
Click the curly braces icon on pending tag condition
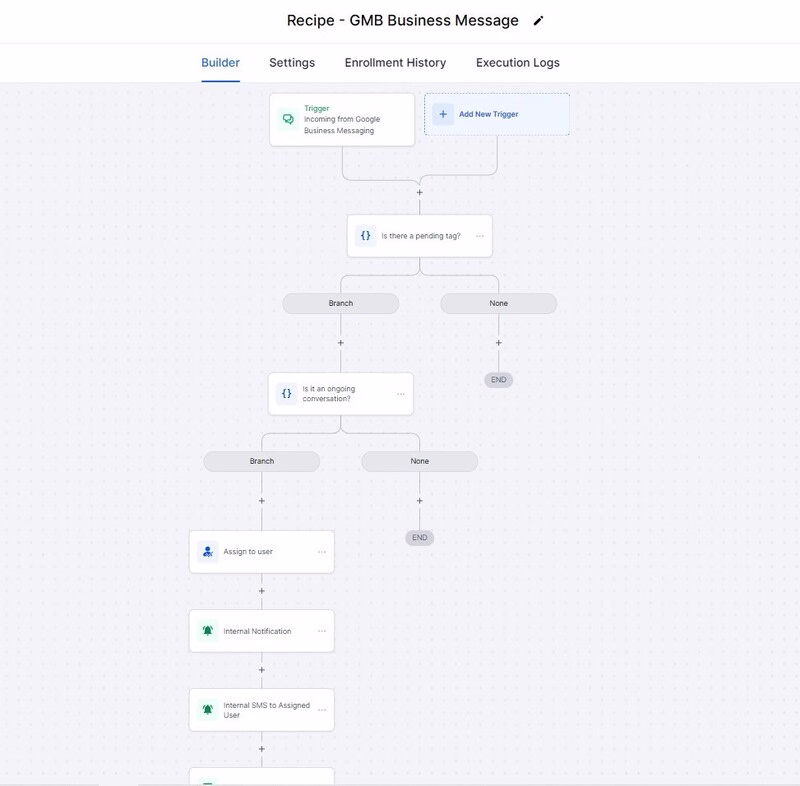pyautogui.click(x=366, y=236)
